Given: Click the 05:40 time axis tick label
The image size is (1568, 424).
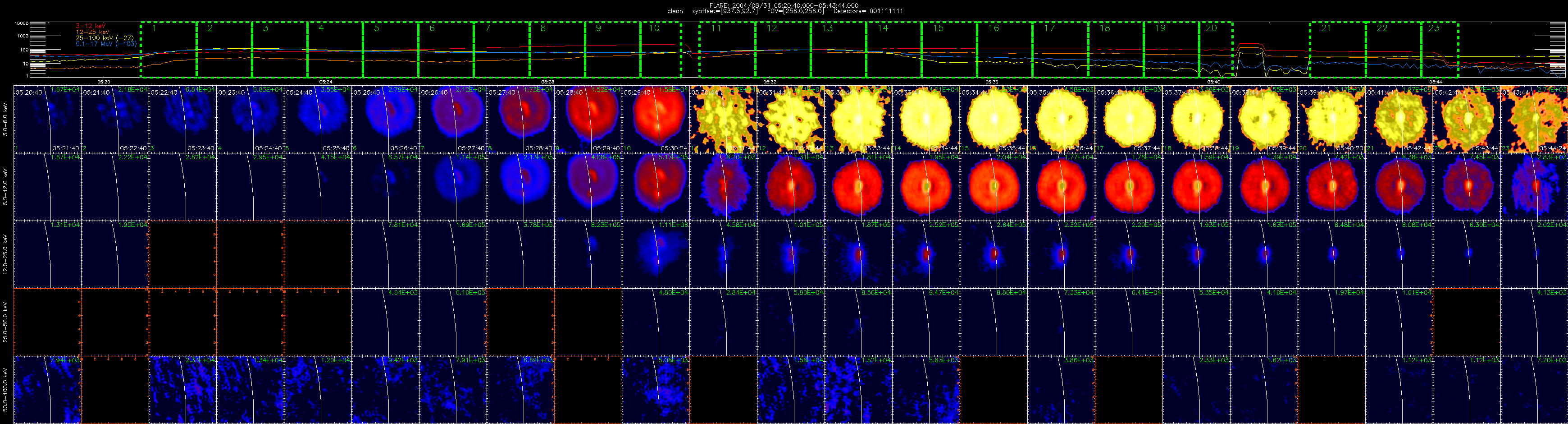Looking at the screenshot, I should (x=1214, y=82).
